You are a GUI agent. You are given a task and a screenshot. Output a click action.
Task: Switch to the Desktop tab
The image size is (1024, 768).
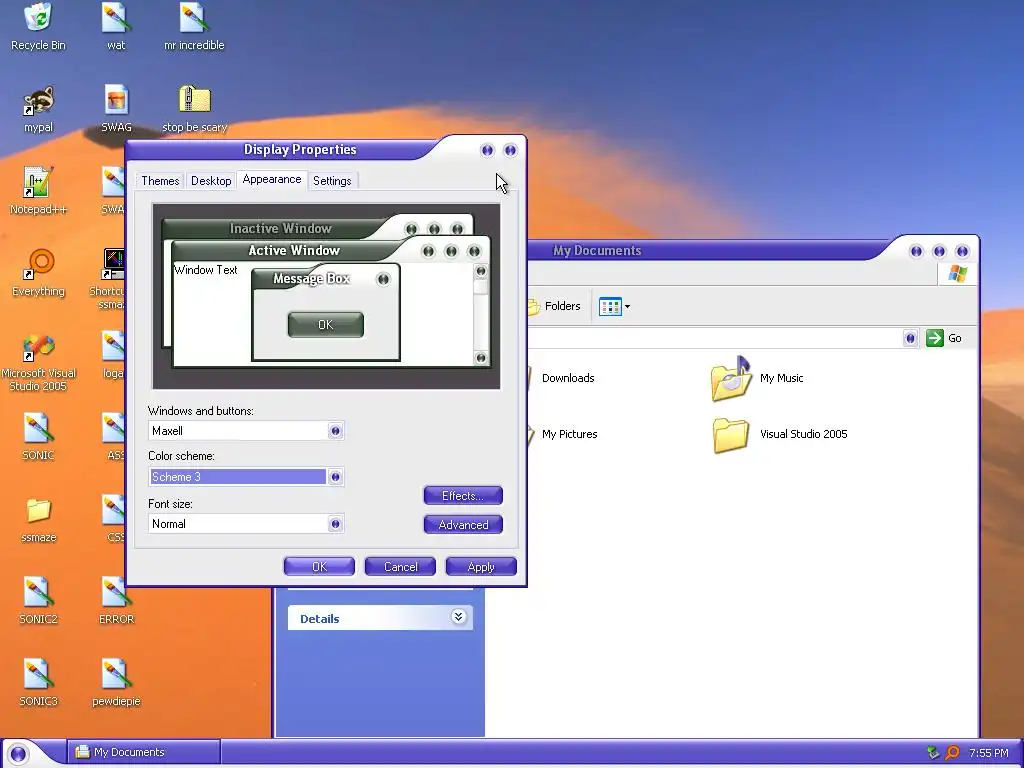(x=211, y=181)
